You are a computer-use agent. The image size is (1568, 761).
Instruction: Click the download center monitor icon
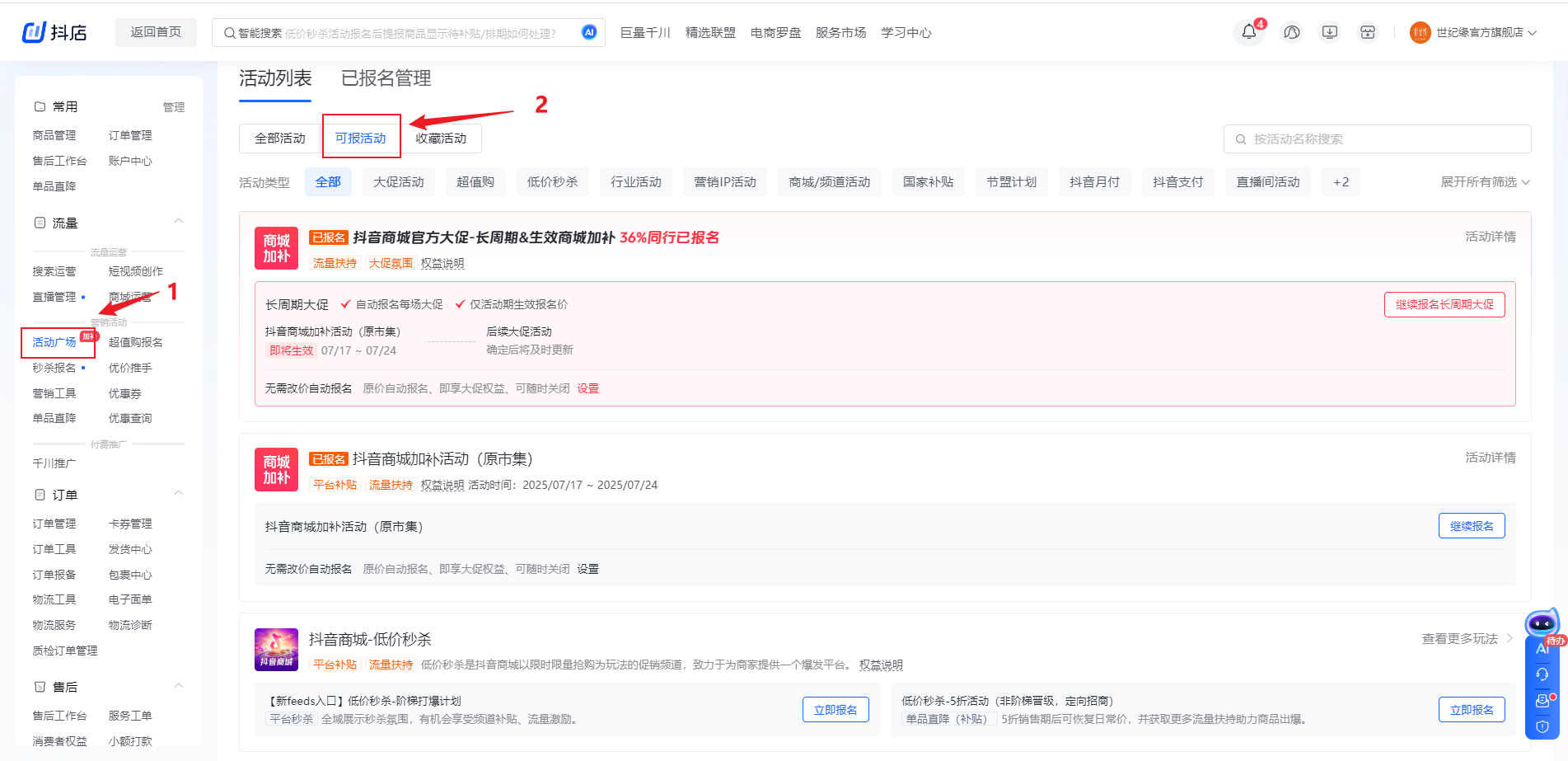pyautogui.click(x=1329, y=32)
